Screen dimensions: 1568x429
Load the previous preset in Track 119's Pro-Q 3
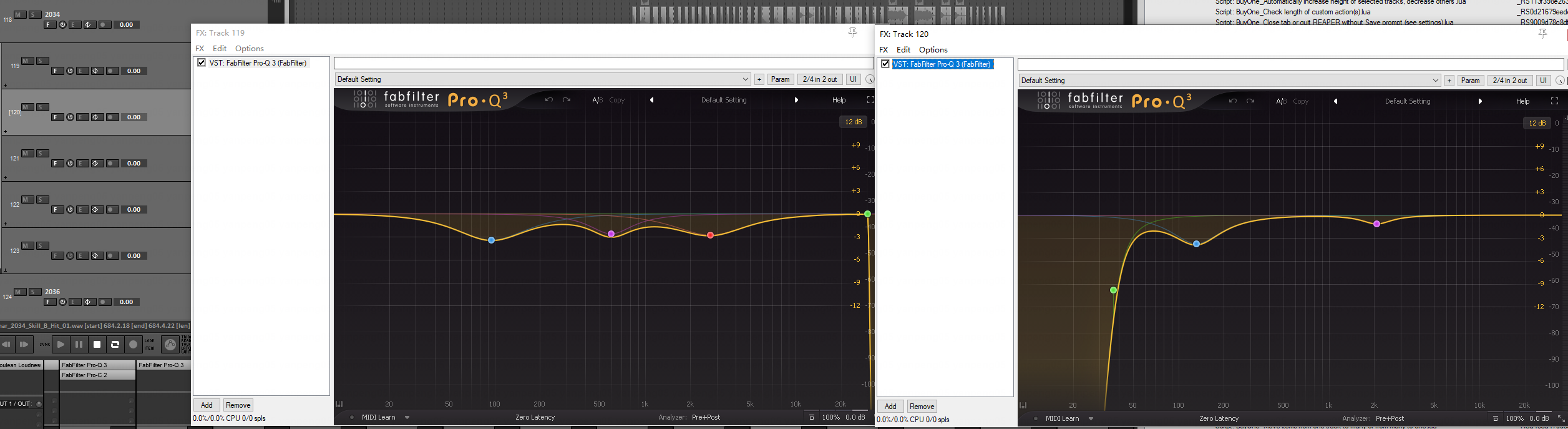[652, 100]
